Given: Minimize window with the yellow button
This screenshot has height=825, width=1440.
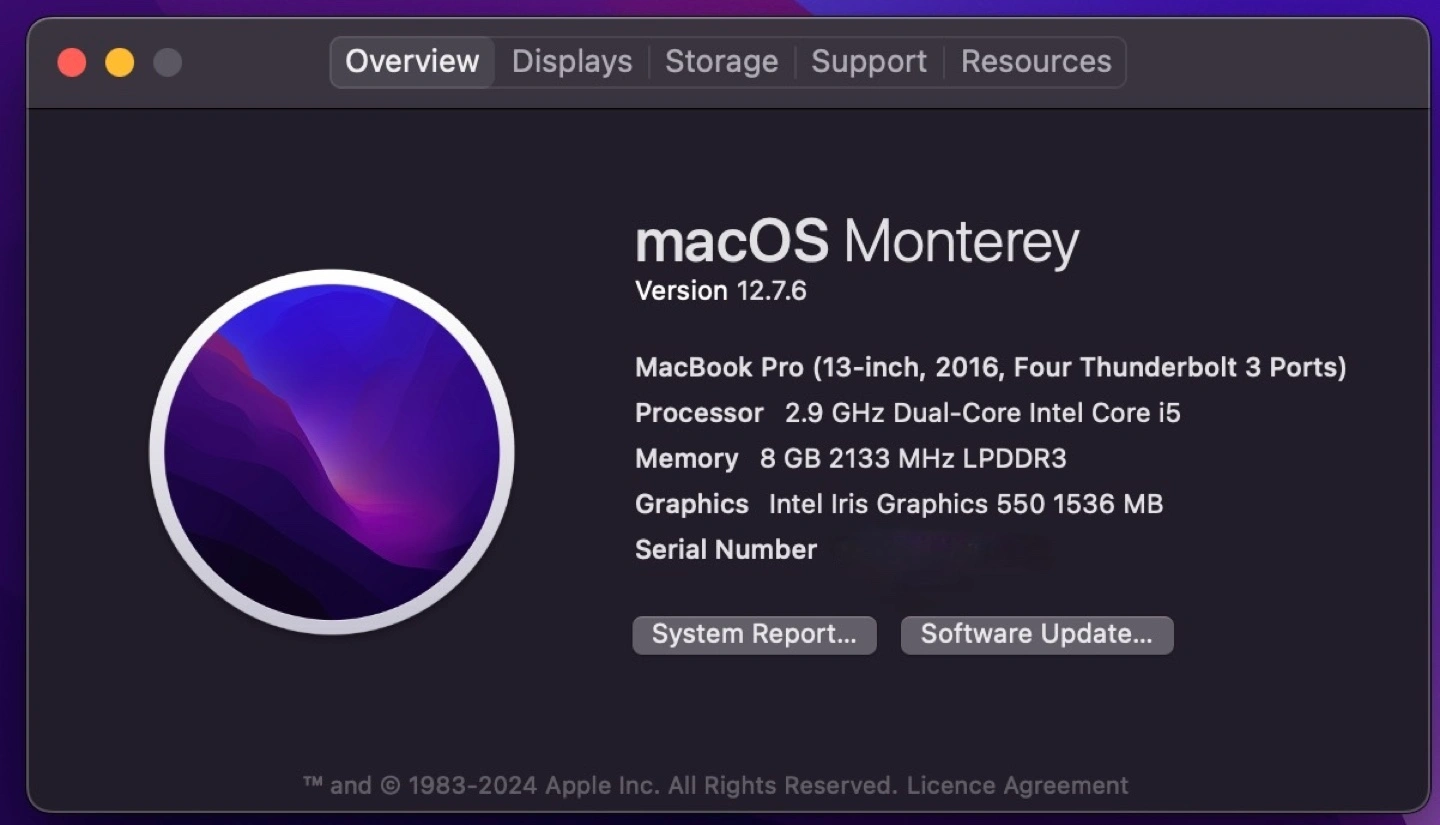Looking at the screenshot, I should point(120,63).
